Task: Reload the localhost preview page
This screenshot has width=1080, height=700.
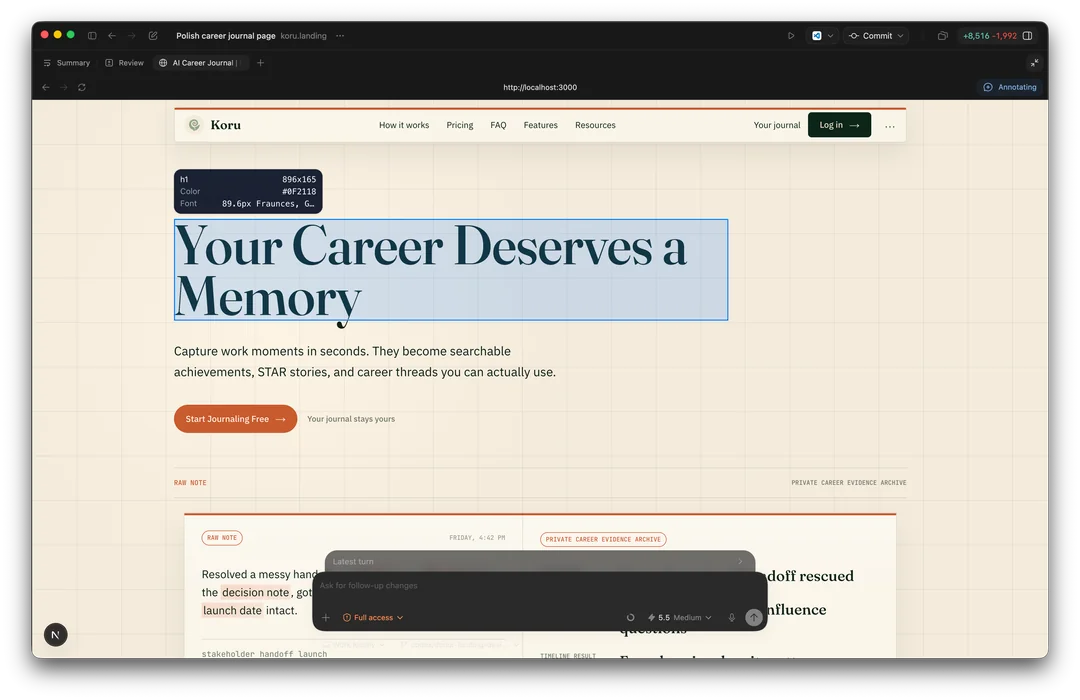Action: [x=82, y=88]
